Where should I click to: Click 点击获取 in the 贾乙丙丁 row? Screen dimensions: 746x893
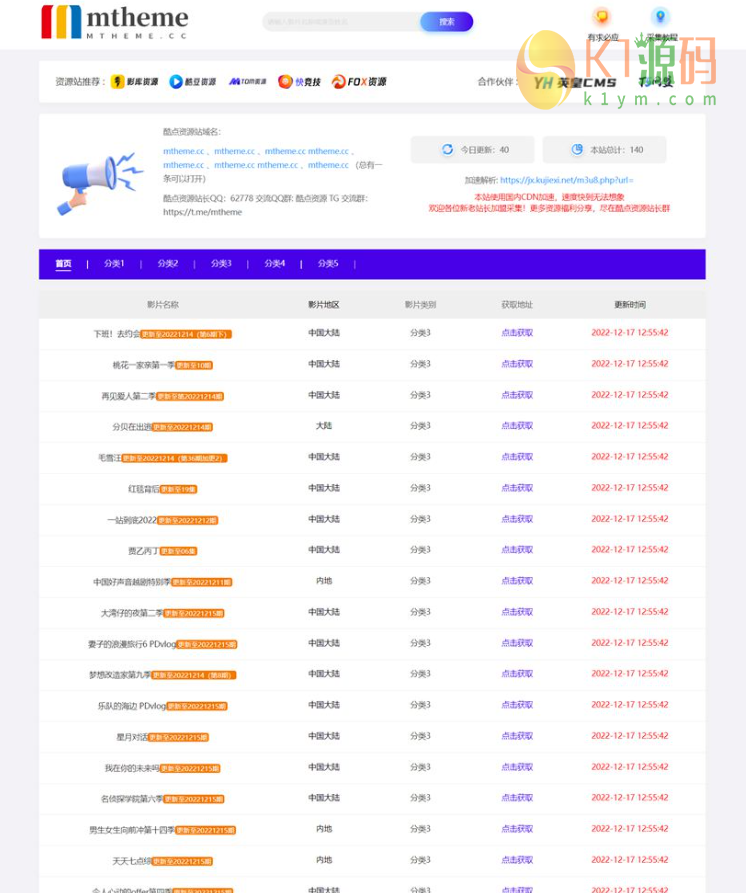[517, 550]
